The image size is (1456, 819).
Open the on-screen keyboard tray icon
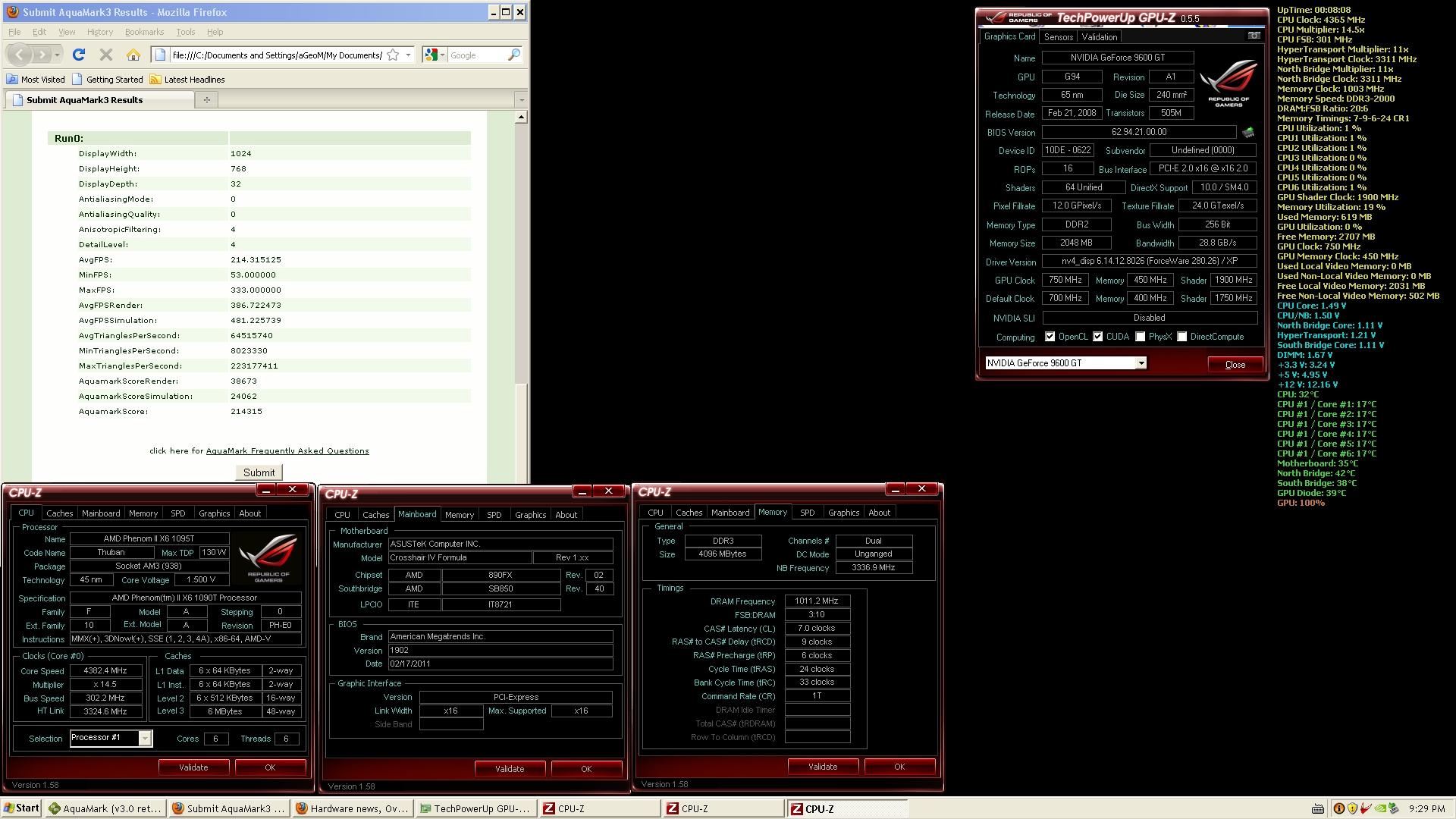coord(1318,808)
